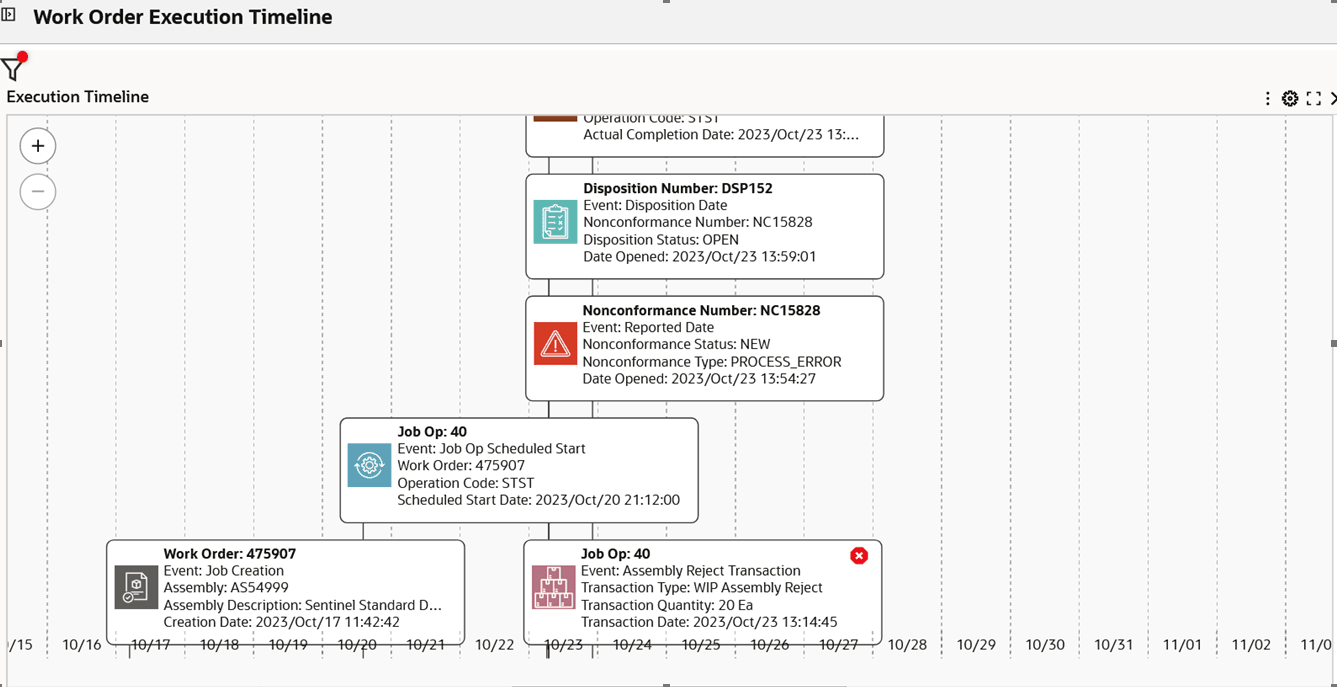Click Event: Job Creation text
Viewport: 1337px width, 687px height.
point(224,571)
